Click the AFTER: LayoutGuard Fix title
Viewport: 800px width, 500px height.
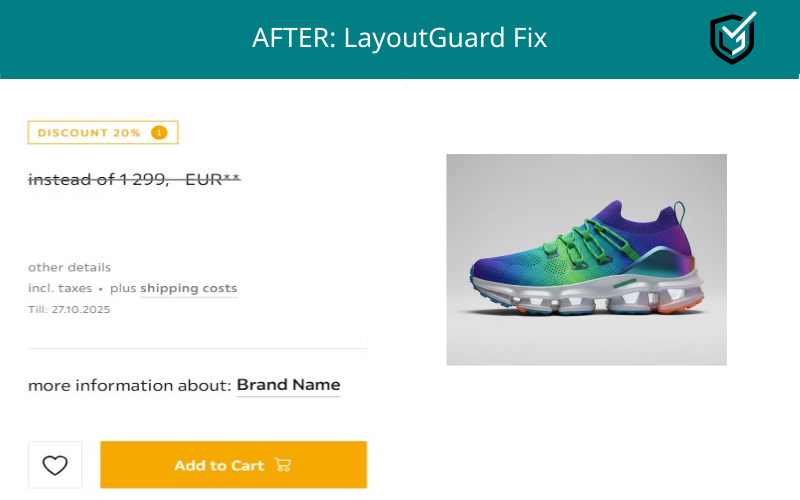click(399, 38)
